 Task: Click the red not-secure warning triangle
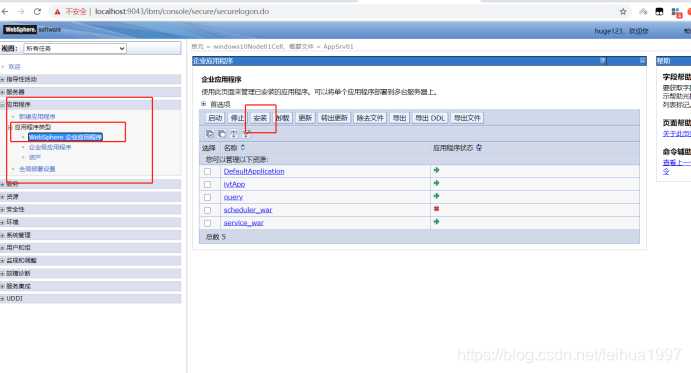[57, 12]
